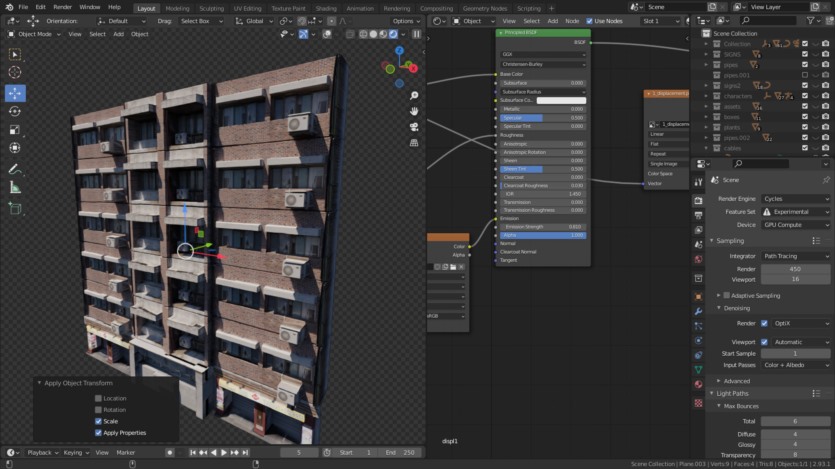Image resolution: width=835 pixels, height=469 pixels.
Task: Open the Physics properties tab
Action: (698, 341)
